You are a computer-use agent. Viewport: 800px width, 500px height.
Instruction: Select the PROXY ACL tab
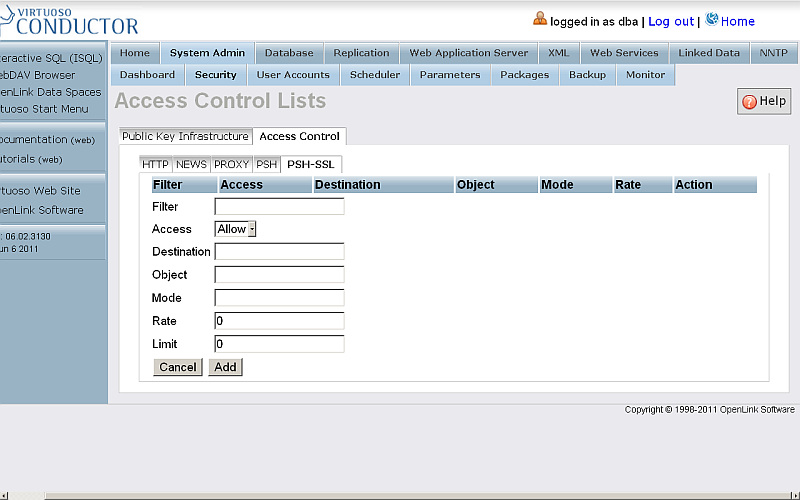click(x=231, y=164)
